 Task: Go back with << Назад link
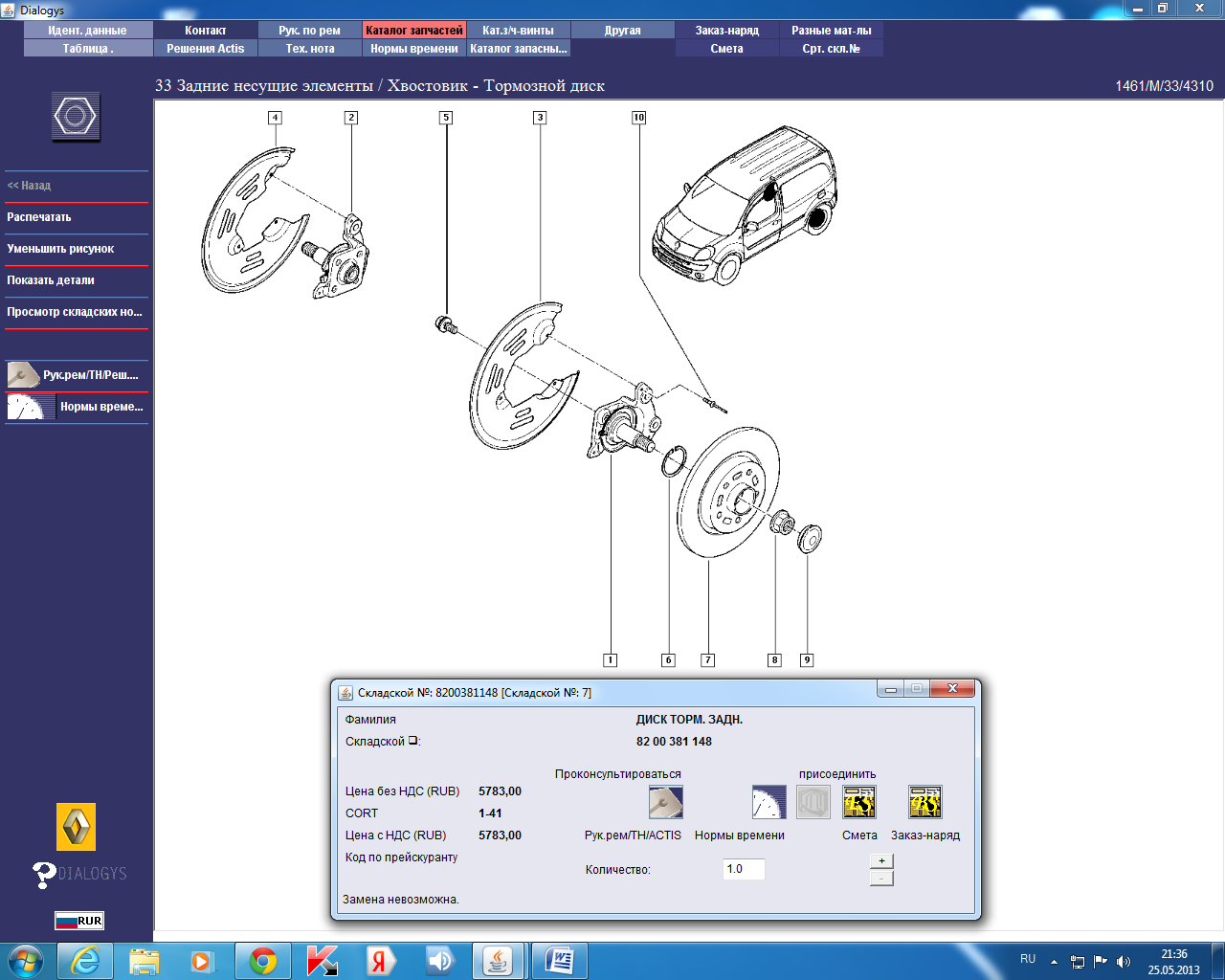tap(29, 186)
